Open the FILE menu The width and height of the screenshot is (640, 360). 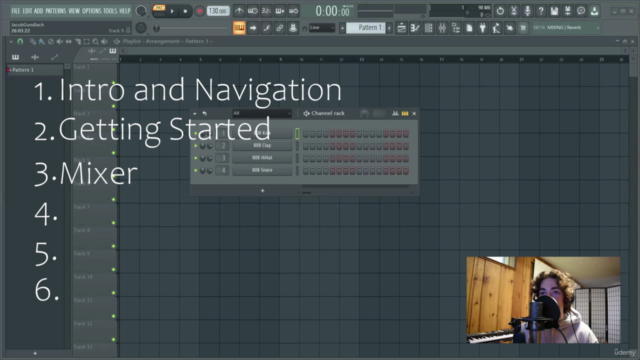pos(16,11)
